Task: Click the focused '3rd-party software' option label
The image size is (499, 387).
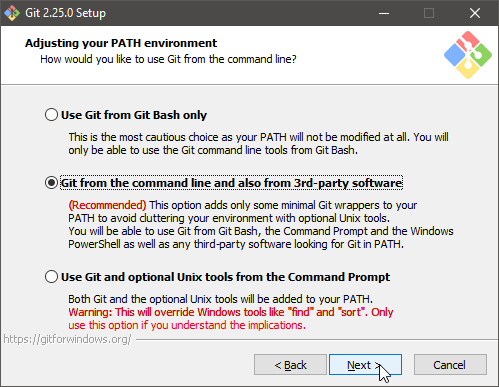Action: 231,183
